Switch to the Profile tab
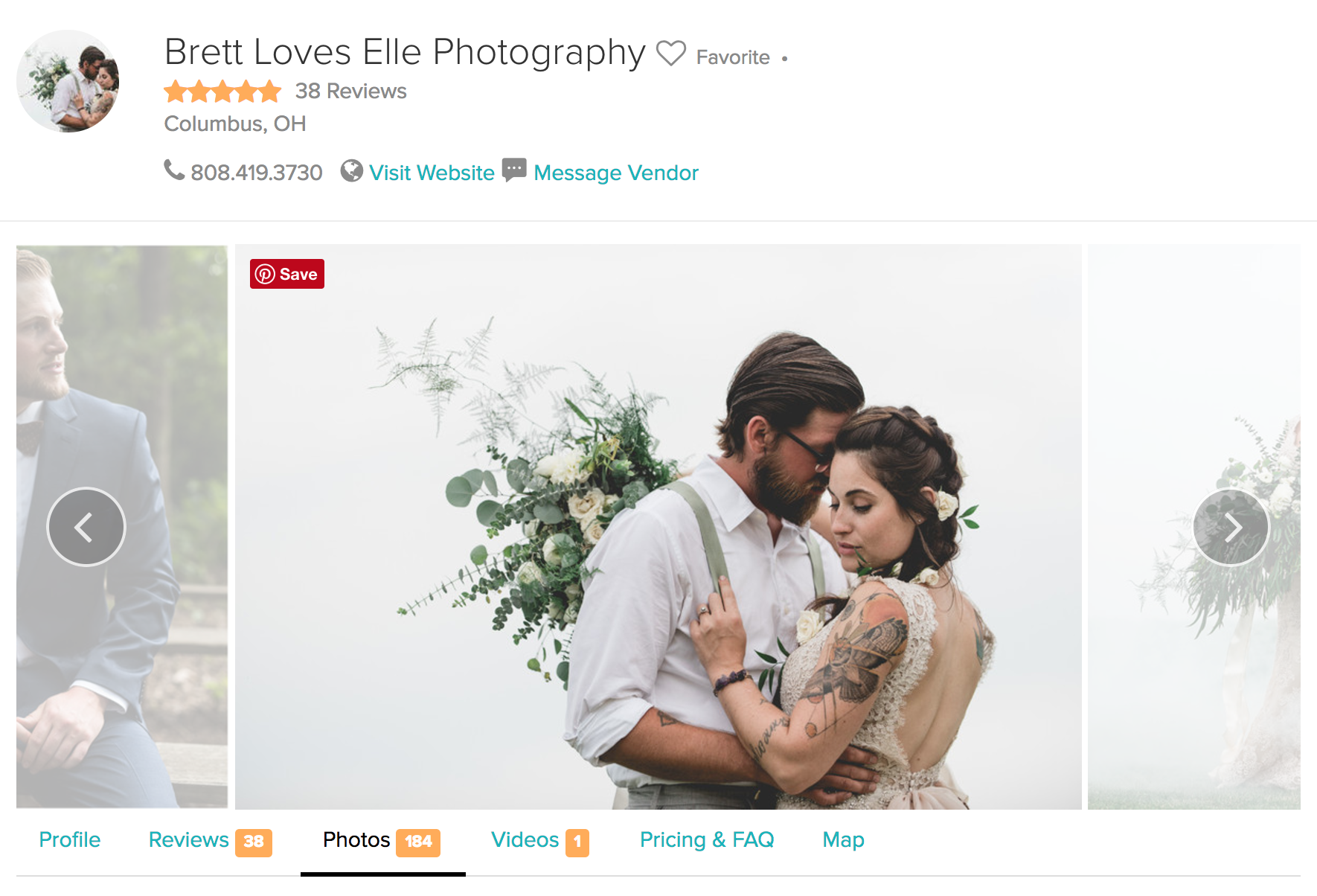This screenshot has width=1317, height=896. click(x=70, y=839)
